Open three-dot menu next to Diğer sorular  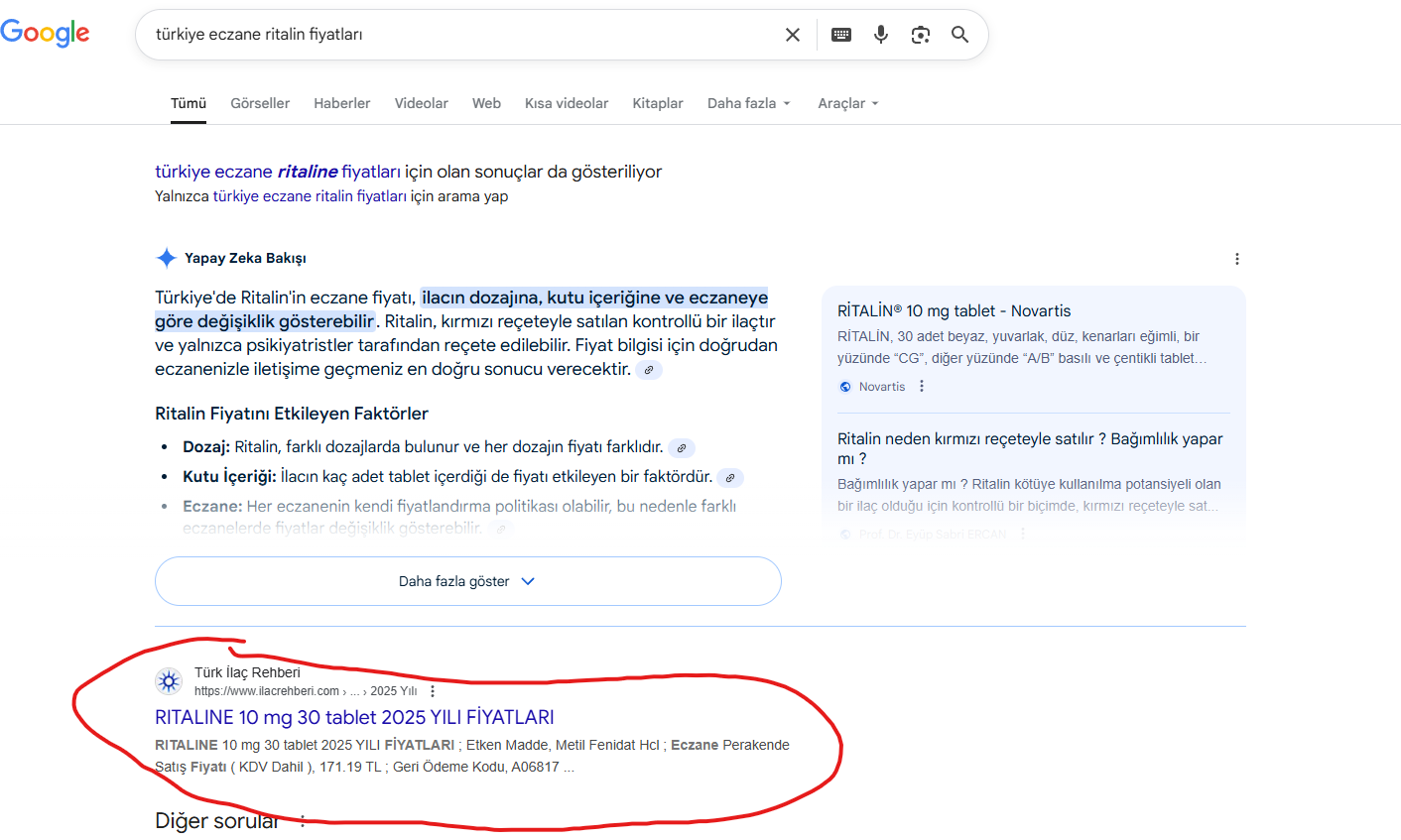tap(303, 821)
